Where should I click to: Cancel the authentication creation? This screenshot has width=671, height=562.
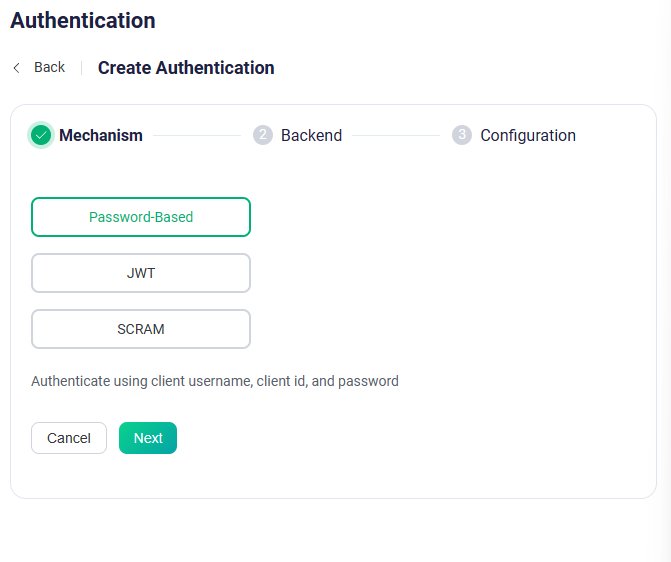coord(69,438)
